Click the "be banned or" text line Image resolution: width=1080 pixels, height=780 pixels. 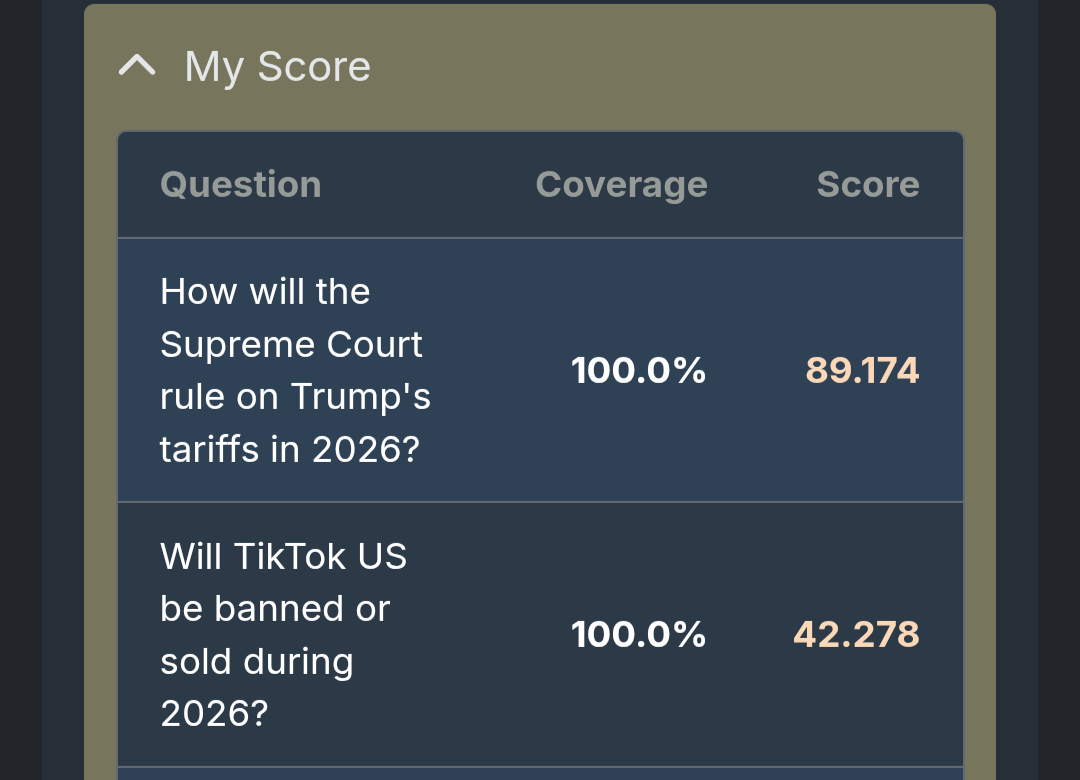pyautogui.click(x=275, y=609)
